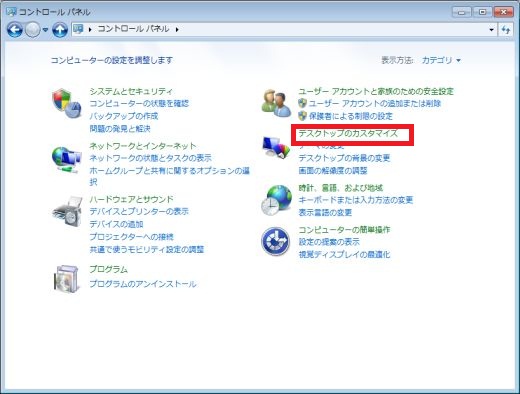Click 視覚ディスプレイの最適化 link
The height and width of the screenshot is (394, 520).
pos(344,254)
